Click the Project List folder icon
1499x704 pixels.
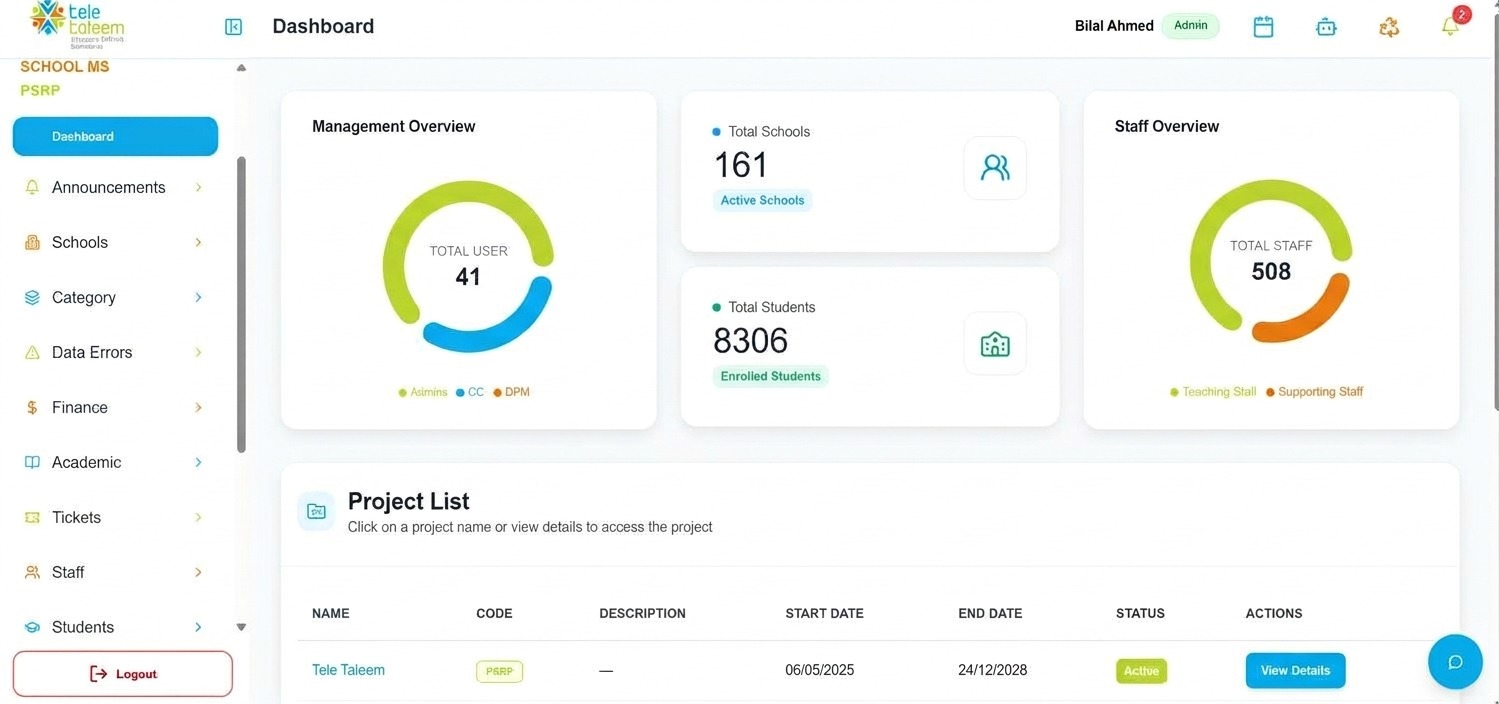pyautogui.click(x=316, y=511)
